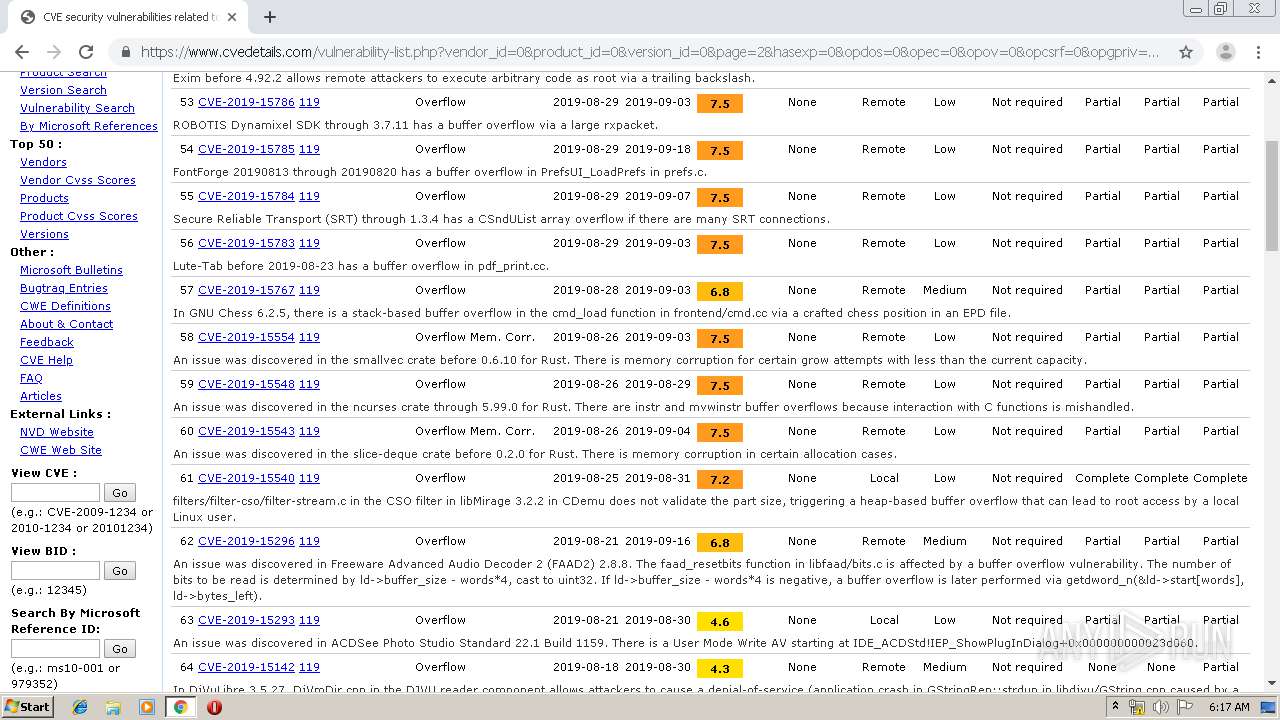Click the browser forward arrow
Viewport: 1280px width, 720px height.
pos(54,52)
